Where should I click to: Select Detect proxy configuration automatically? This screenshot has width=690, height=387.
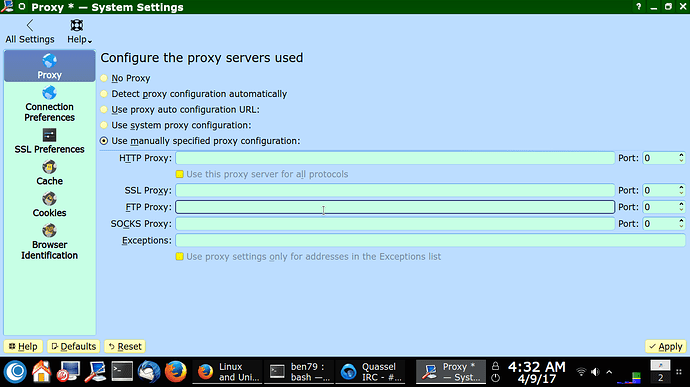(x=194, y=94)
